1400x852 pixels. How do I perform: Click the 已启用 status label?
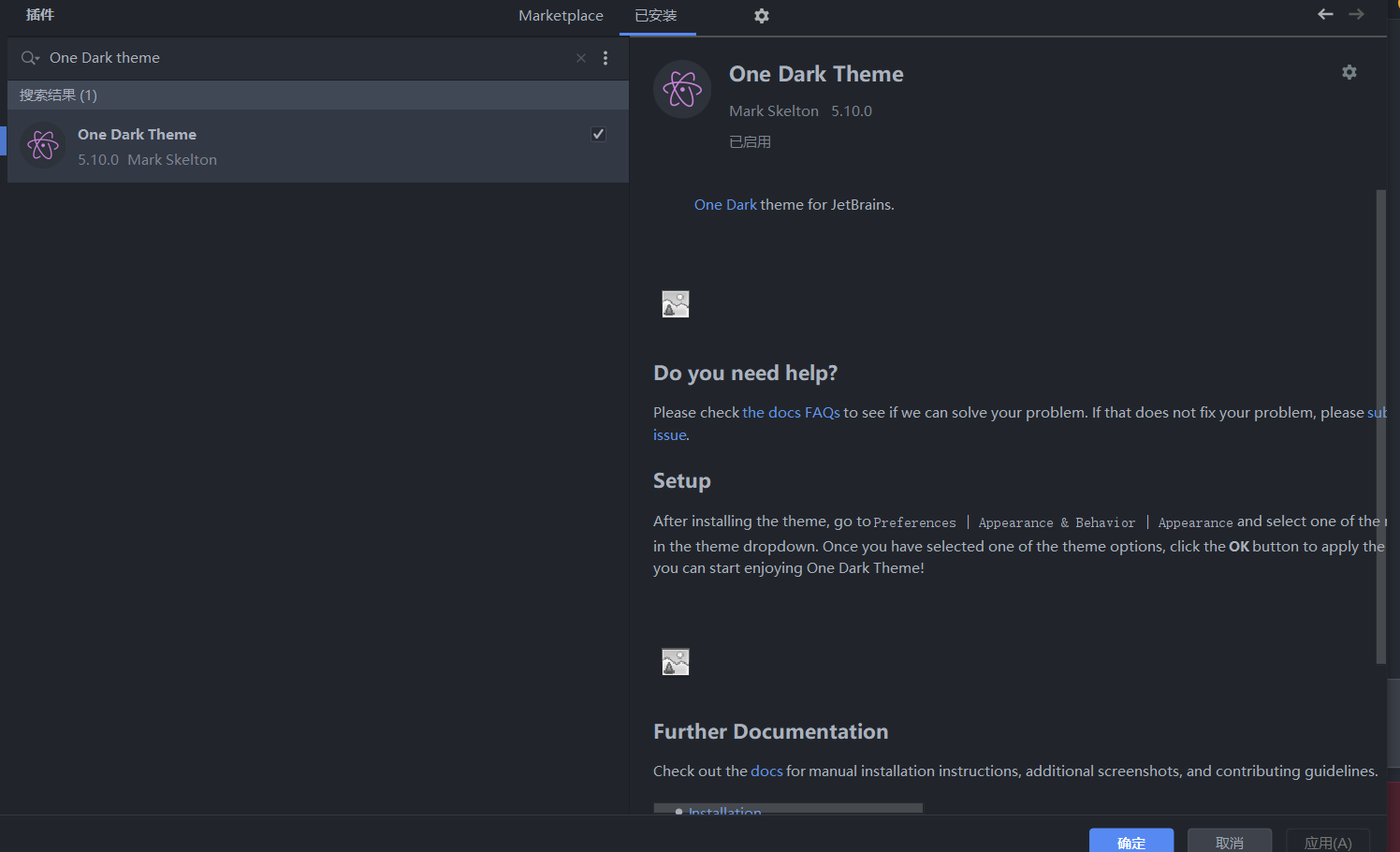(x=750, y=142)
